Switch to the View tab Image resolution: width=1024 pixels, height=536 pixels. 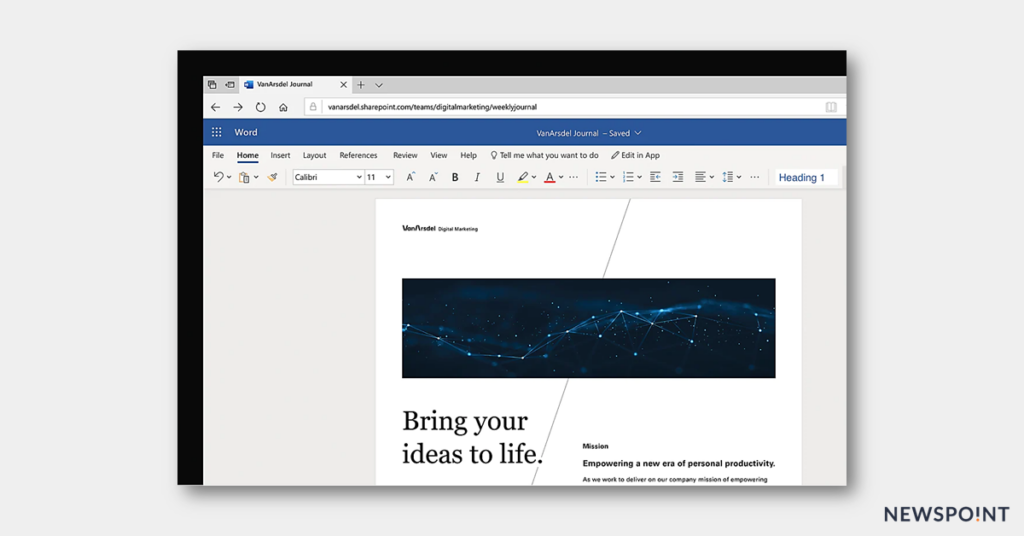[x=438, y=155]
